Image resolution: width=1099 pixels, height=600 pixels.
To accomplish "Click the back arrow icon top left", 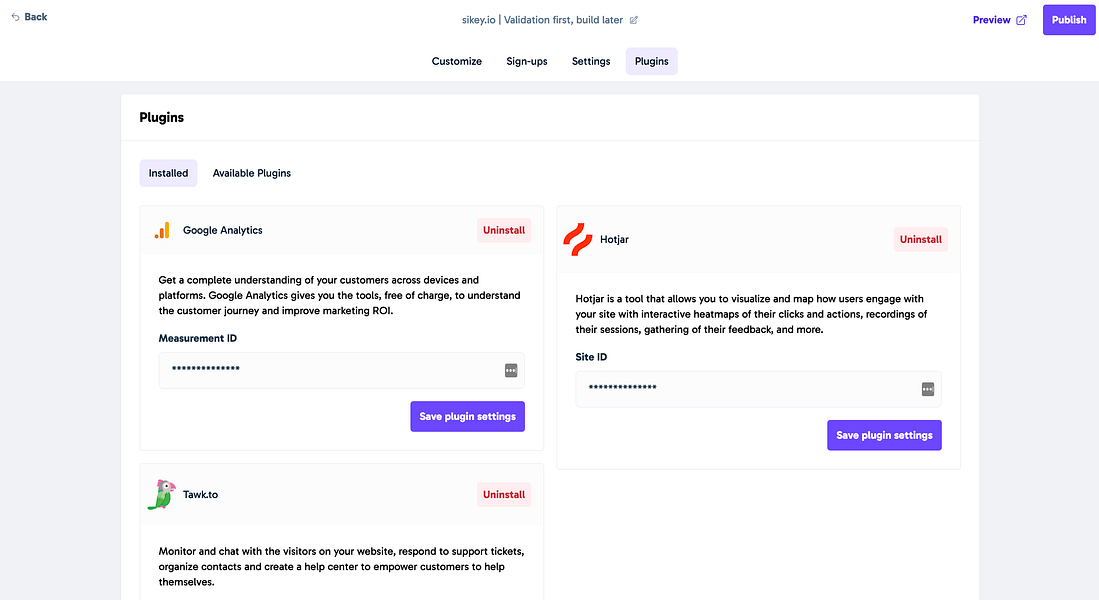I will click(12, 16).
